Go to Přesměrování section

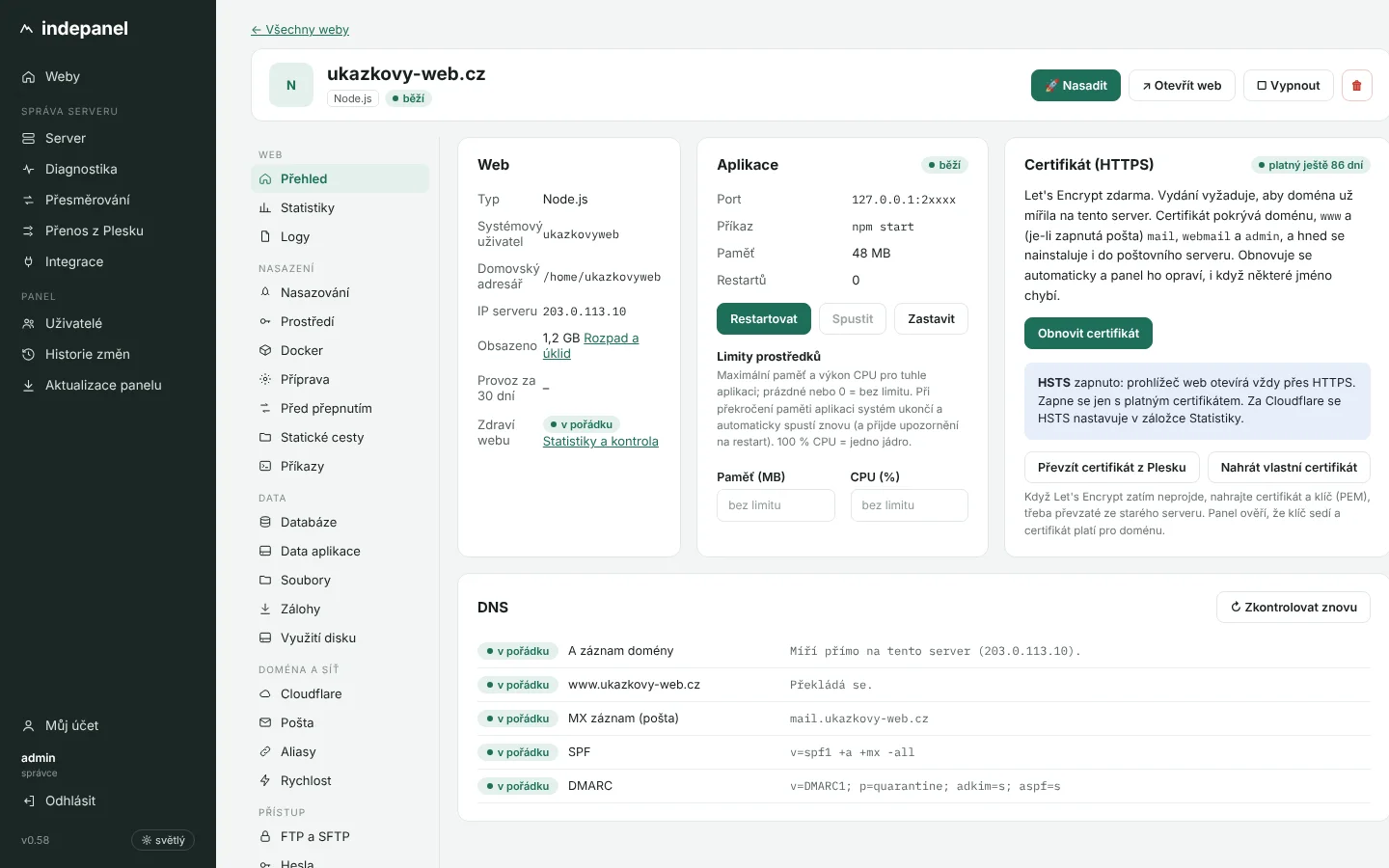tap(108, 200)
